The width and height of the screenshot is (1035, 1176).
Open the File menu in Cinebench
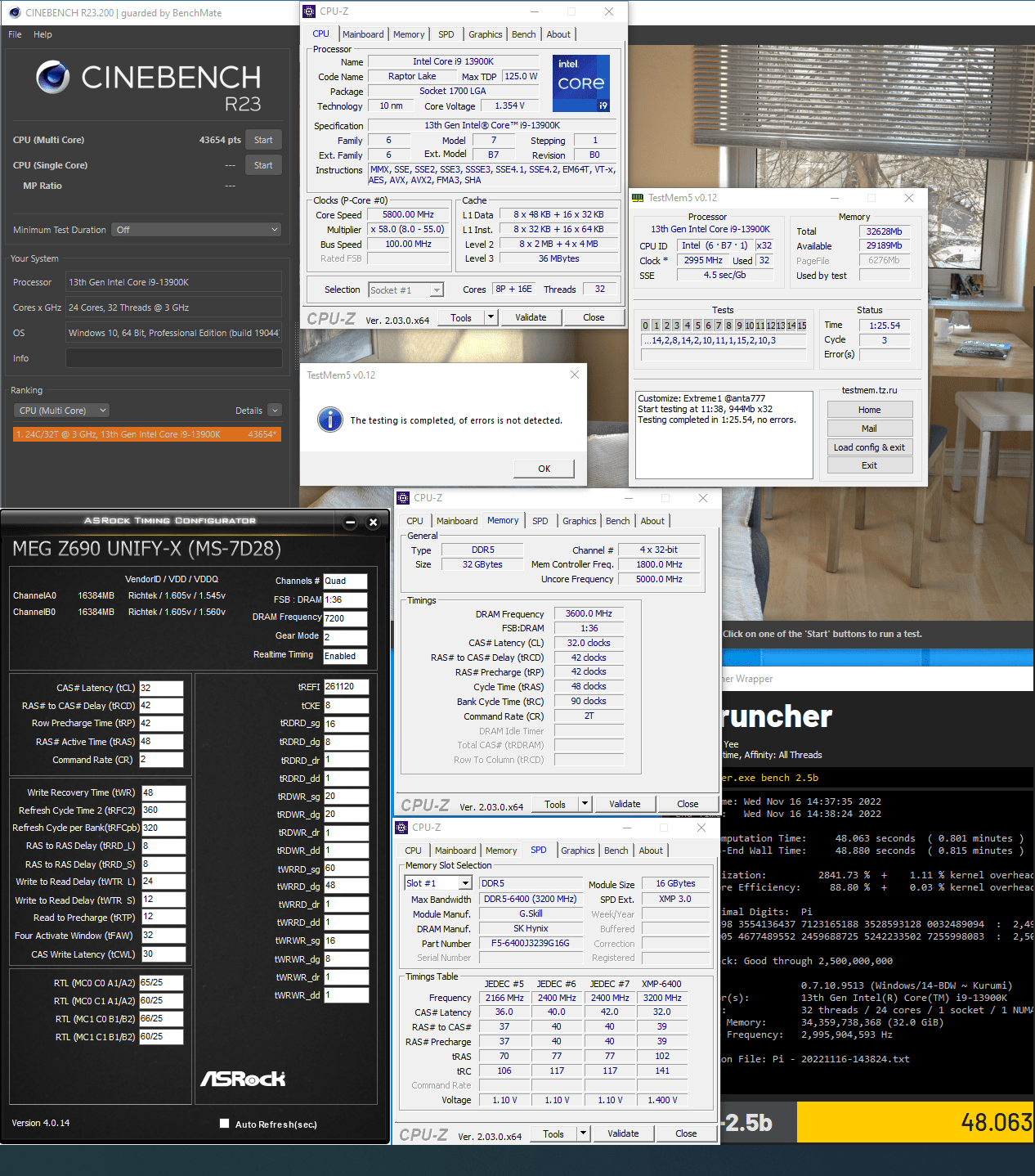[15, 34]
